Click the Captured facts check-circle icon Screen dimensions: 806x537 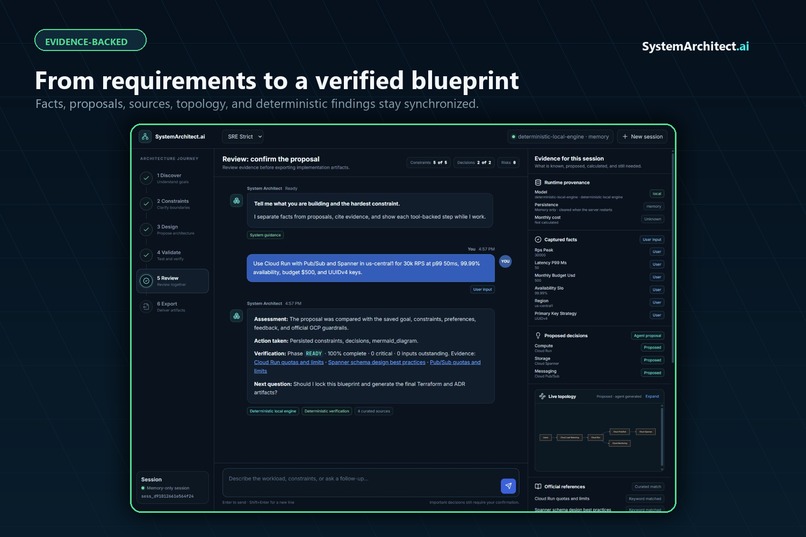pos(538,239)
